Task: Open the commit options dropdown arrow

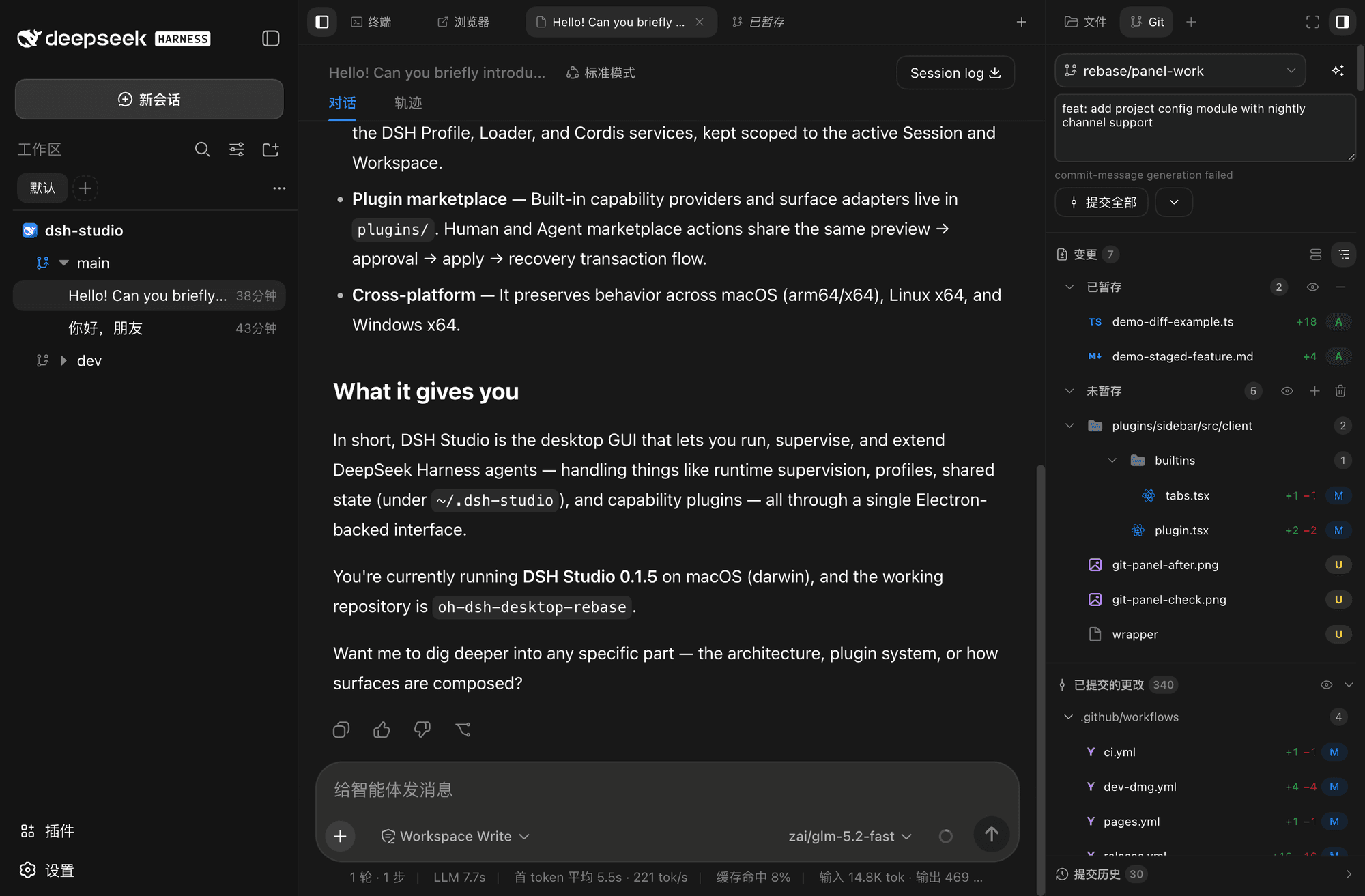Action: pos(1174,202)
